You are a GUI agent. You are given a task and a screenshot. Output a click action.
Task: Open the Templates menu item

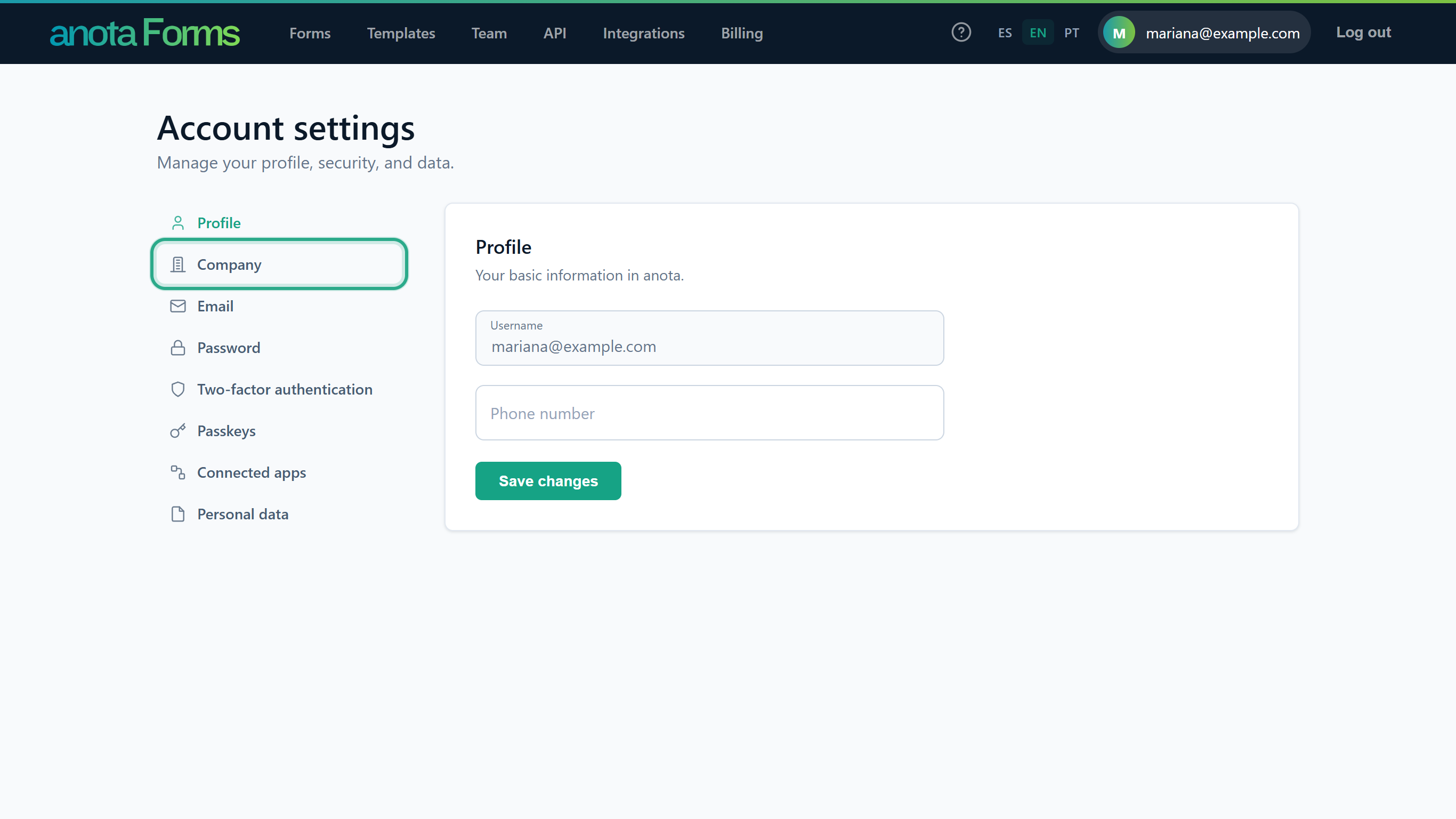click(x=401, y=34)
